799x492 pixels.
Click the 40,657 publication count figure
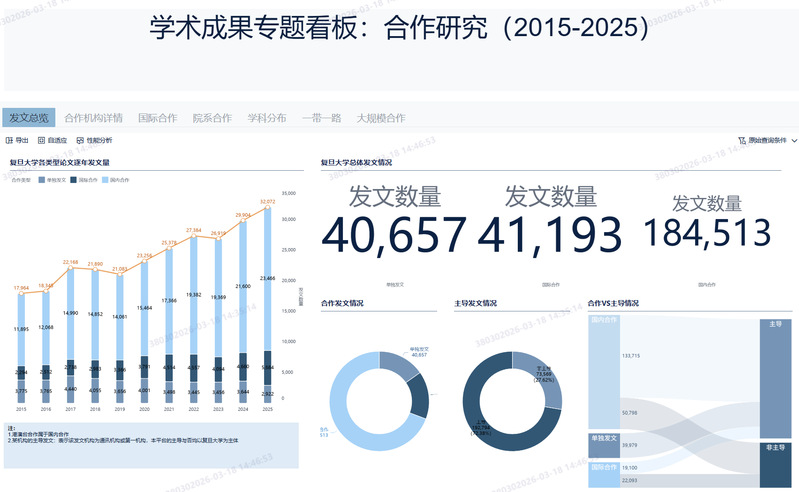point(394,234)
